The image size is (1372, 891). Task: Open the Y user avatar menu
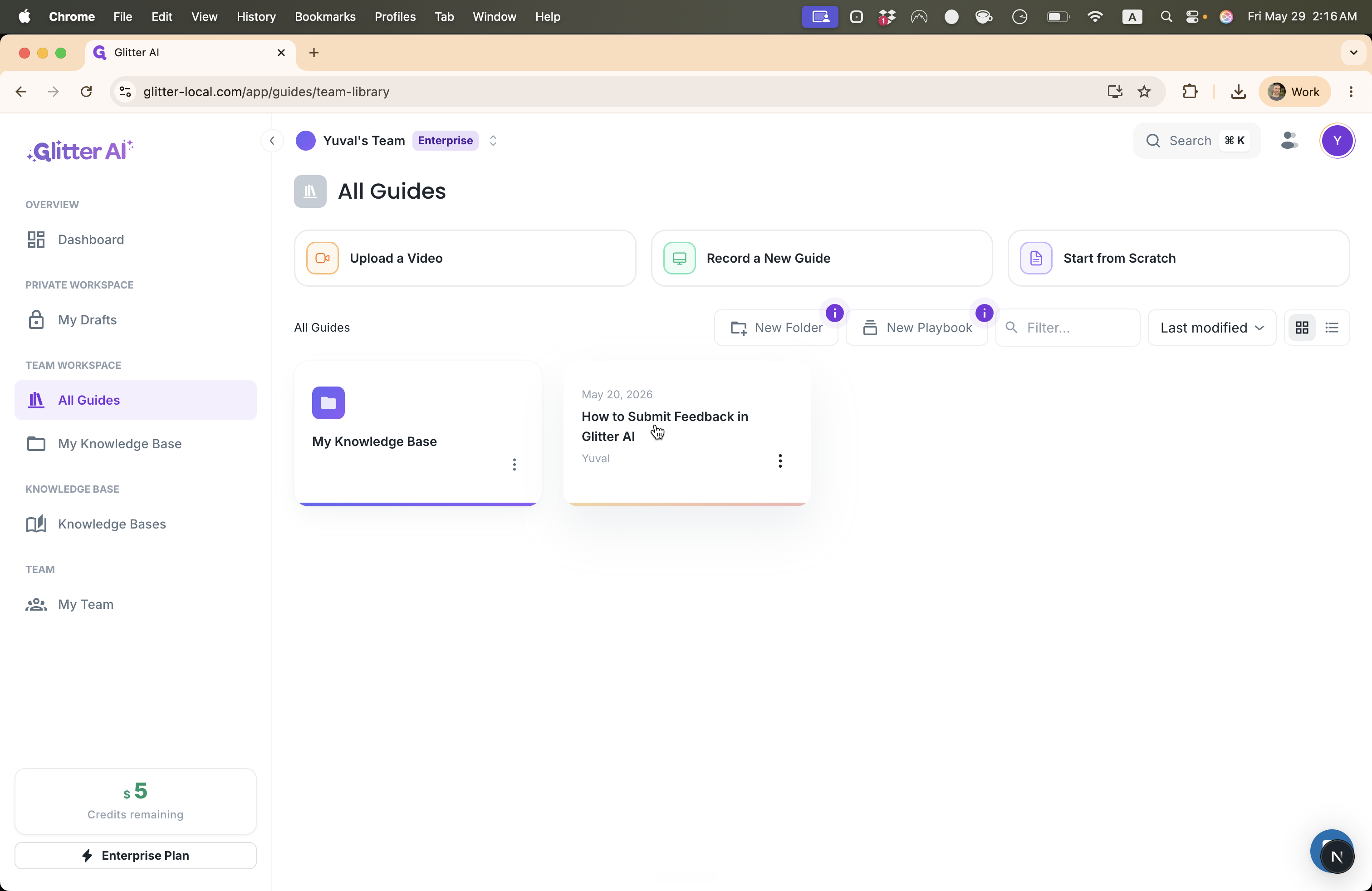(1337, 141)
